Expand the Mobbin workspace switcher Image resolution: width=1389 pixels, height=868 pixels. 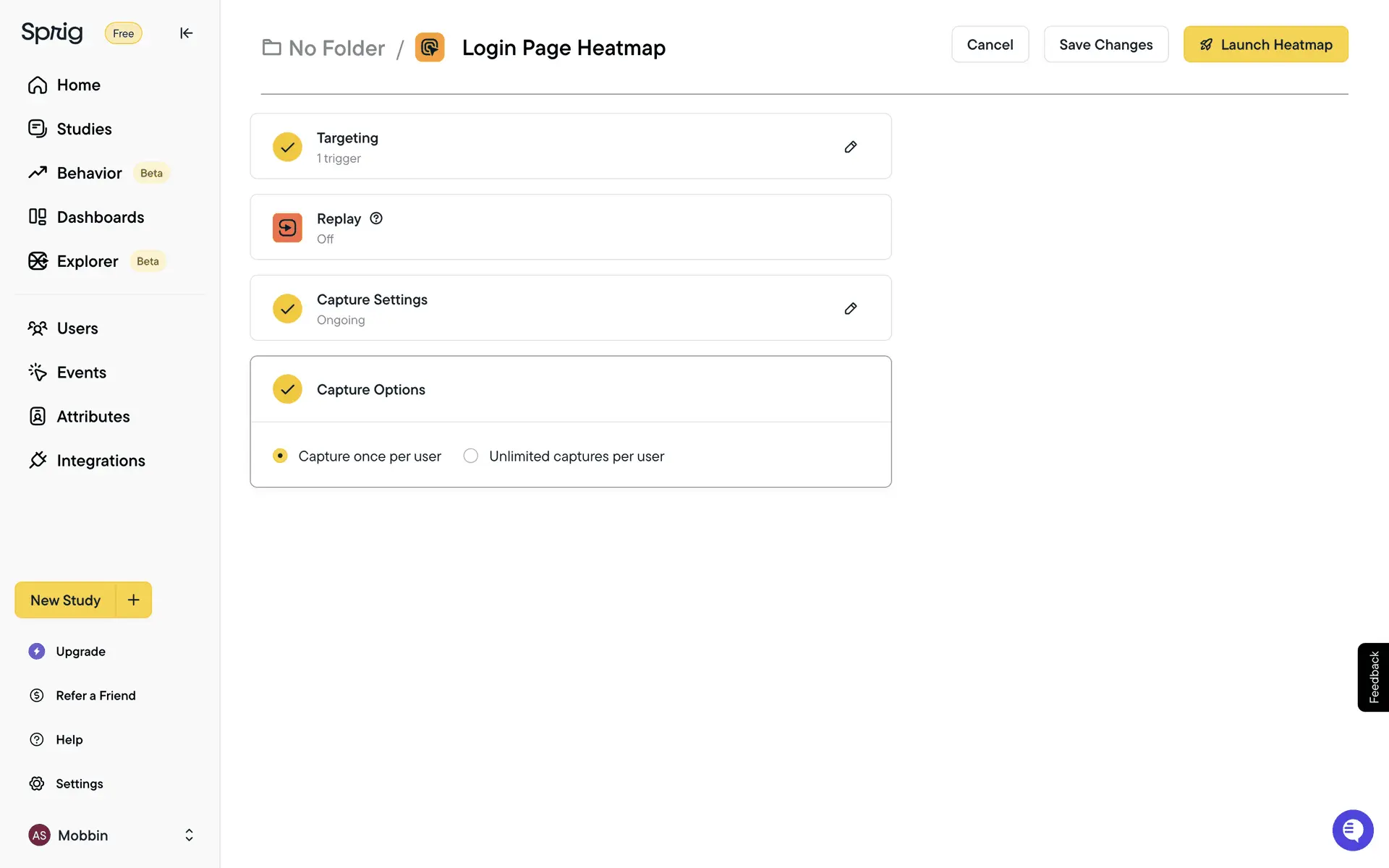pos(189,835)
